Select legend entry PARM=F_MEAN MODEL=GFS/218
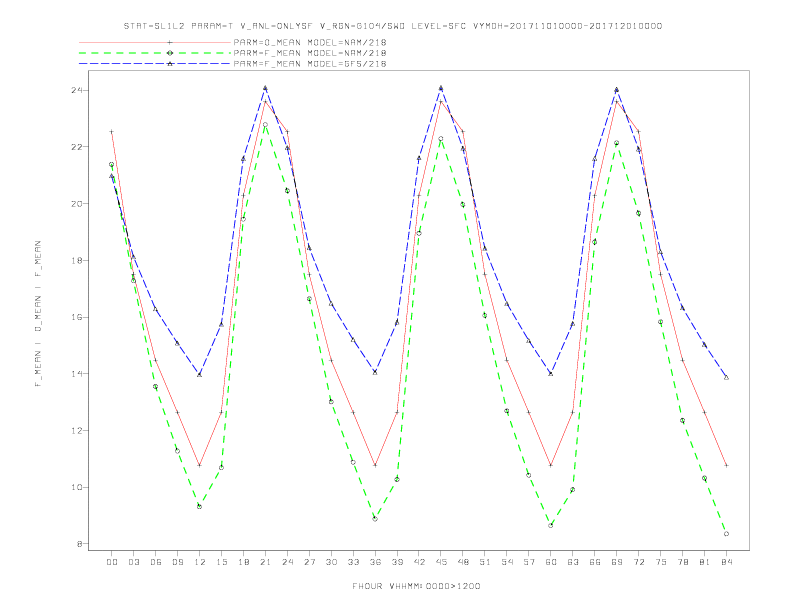 tap(310, 64)
